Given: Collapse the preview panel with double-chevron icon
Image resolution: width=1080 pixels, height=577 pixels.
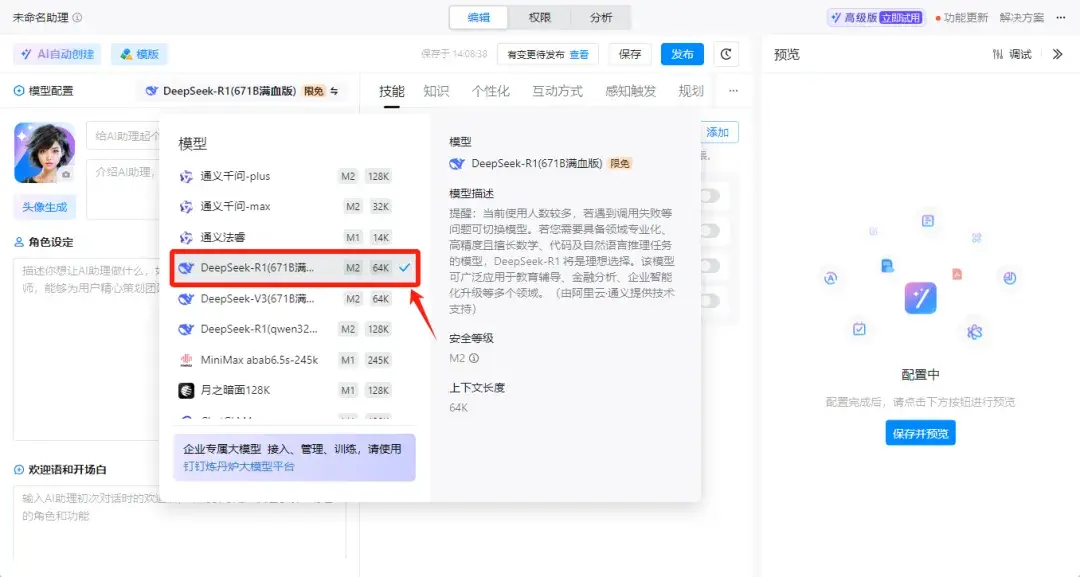Looking at the screenshot, I should point(1057,54).
